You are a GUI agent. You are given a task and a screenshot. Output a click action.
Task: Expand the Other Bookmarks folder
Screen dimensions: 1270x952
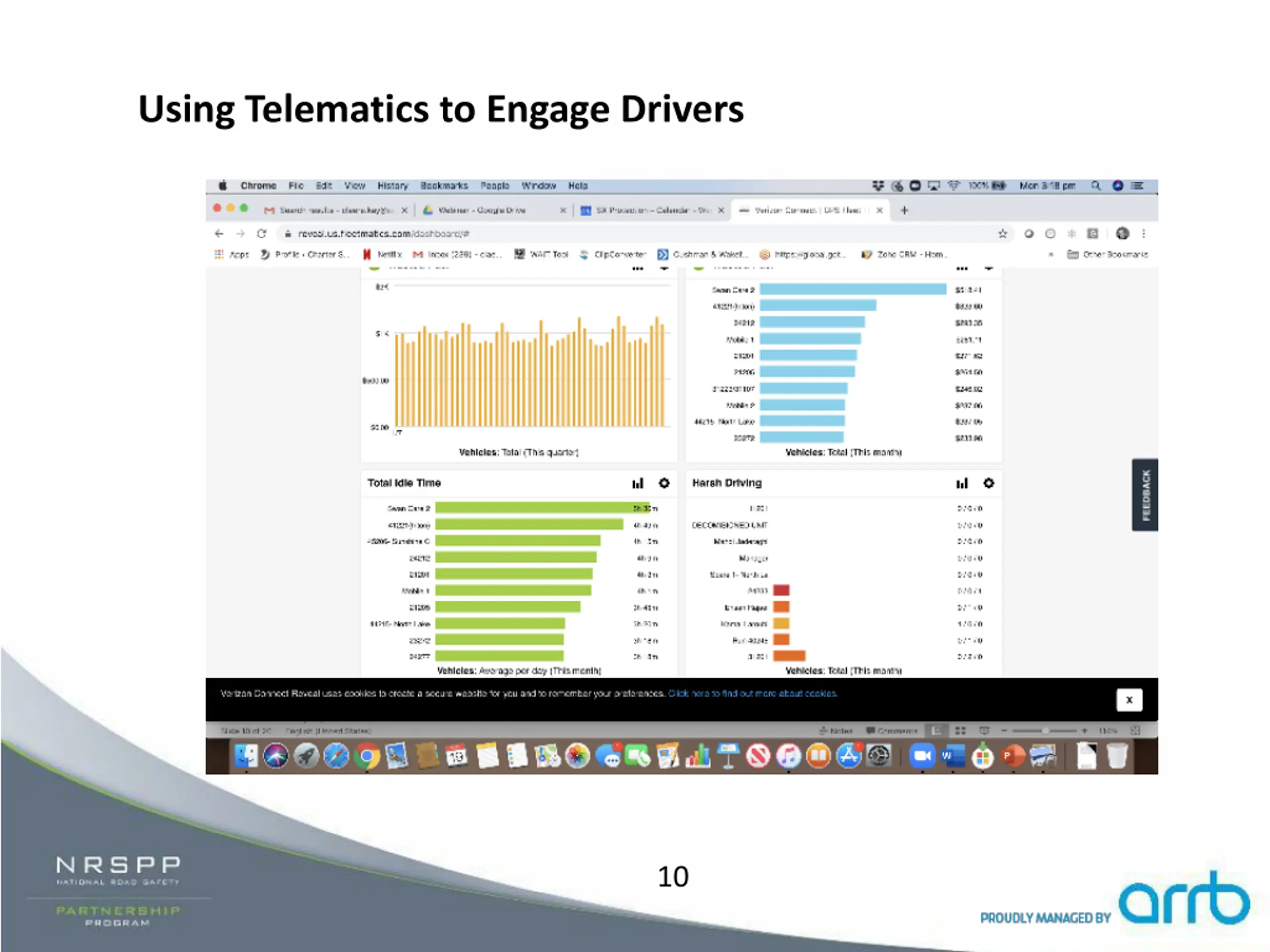(x=1107, y=254)
